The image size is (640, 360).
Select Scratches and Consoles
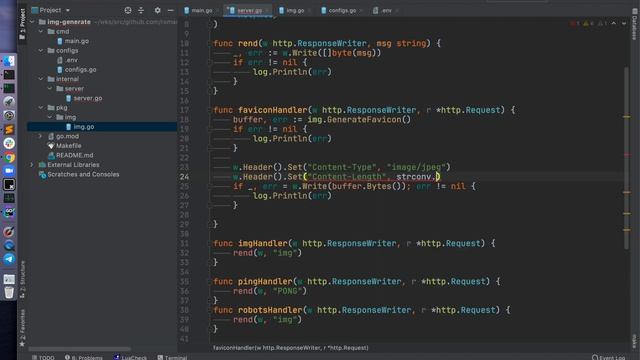[83, 174]
